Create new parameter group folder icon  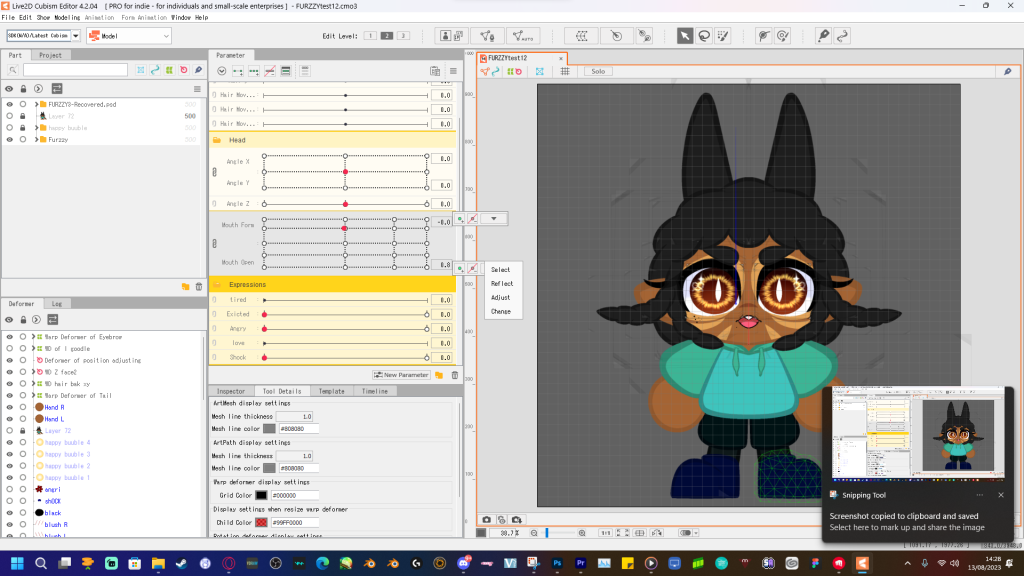pyautogui.click(x=439, y=375)
